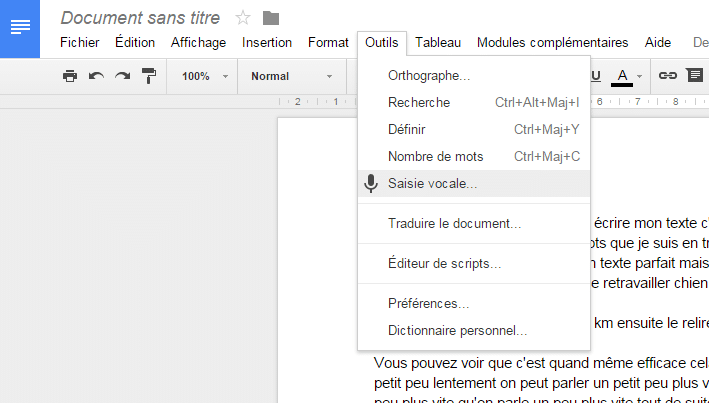
Task: Click the Print icon
Action: pyautogui.click(x=70, y=76)
